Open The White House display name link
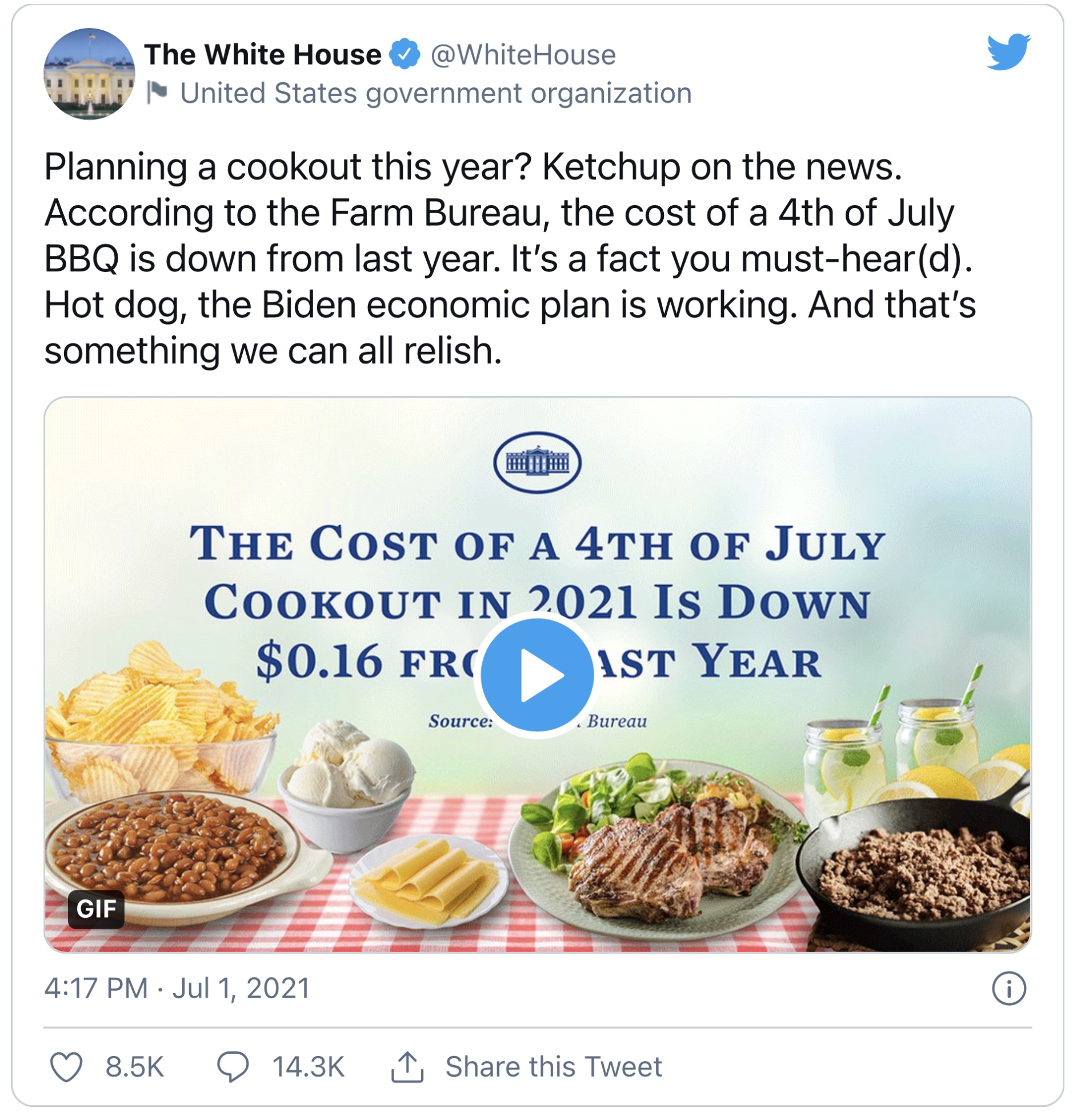This screenshot has height=1120, width=1077. (x=262, y=55)
